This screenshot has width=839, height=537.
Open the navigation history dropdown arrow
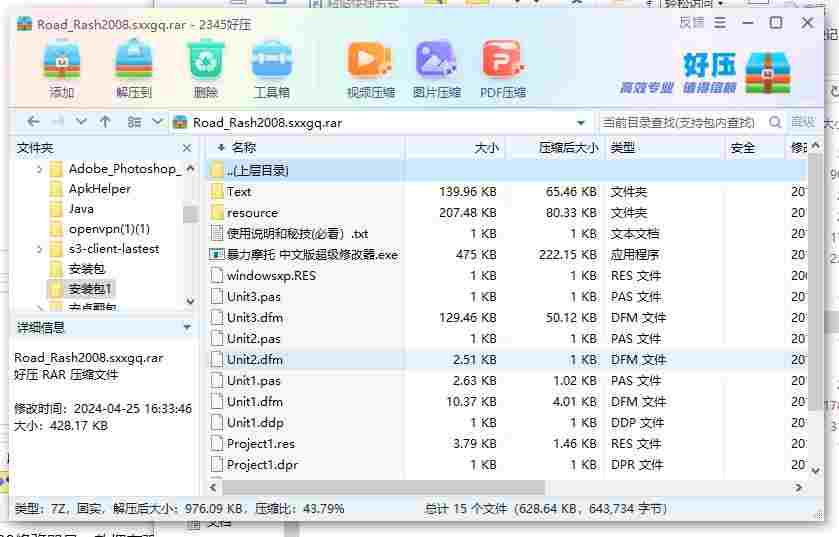click(x=81, y=122)
